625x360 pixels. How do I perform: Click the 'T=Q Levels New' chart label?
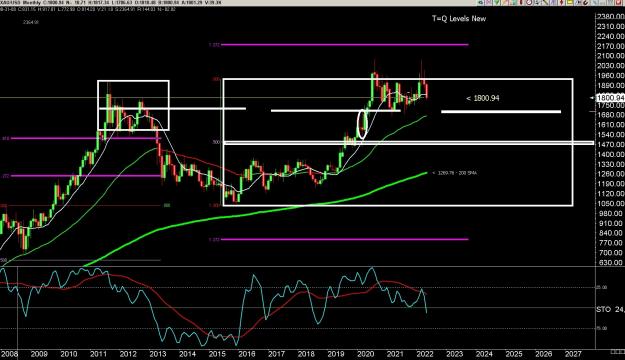coord(459,18)
